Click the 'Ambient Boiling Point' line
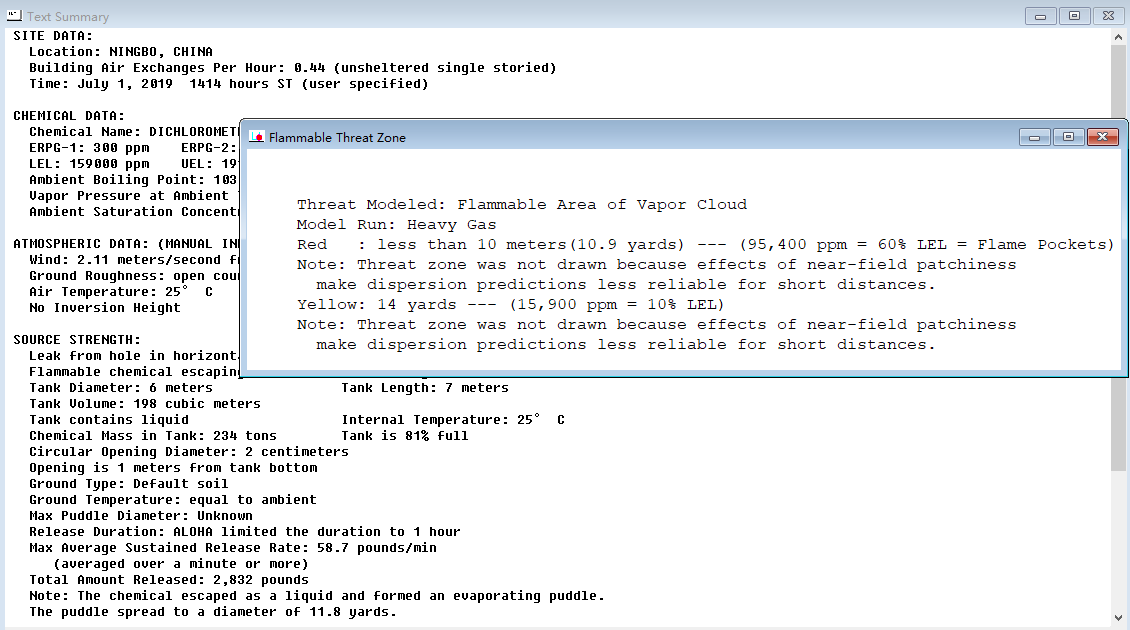Screen dimensions: 1130x630 133,179
